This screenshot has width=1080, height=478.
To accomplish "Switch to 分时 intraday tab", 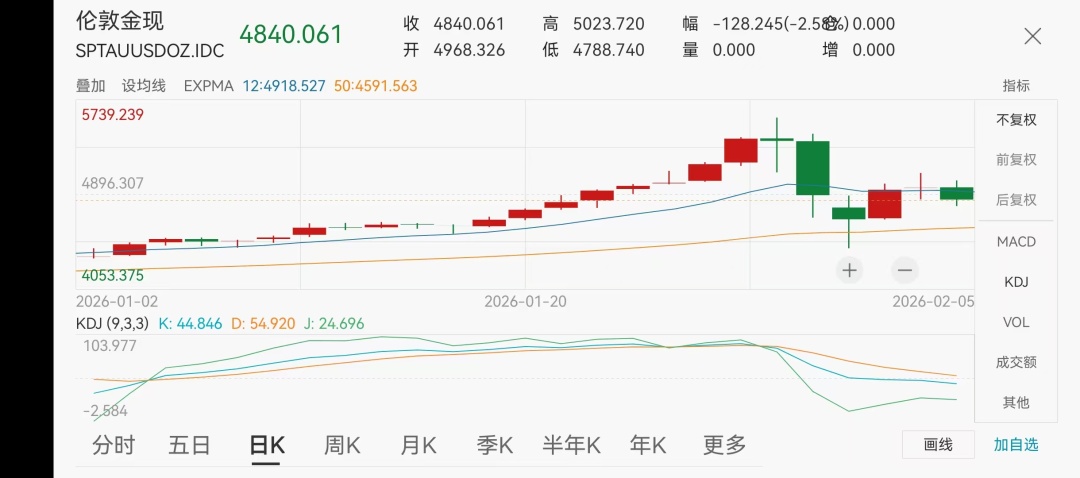I will [x=113, y=446].
